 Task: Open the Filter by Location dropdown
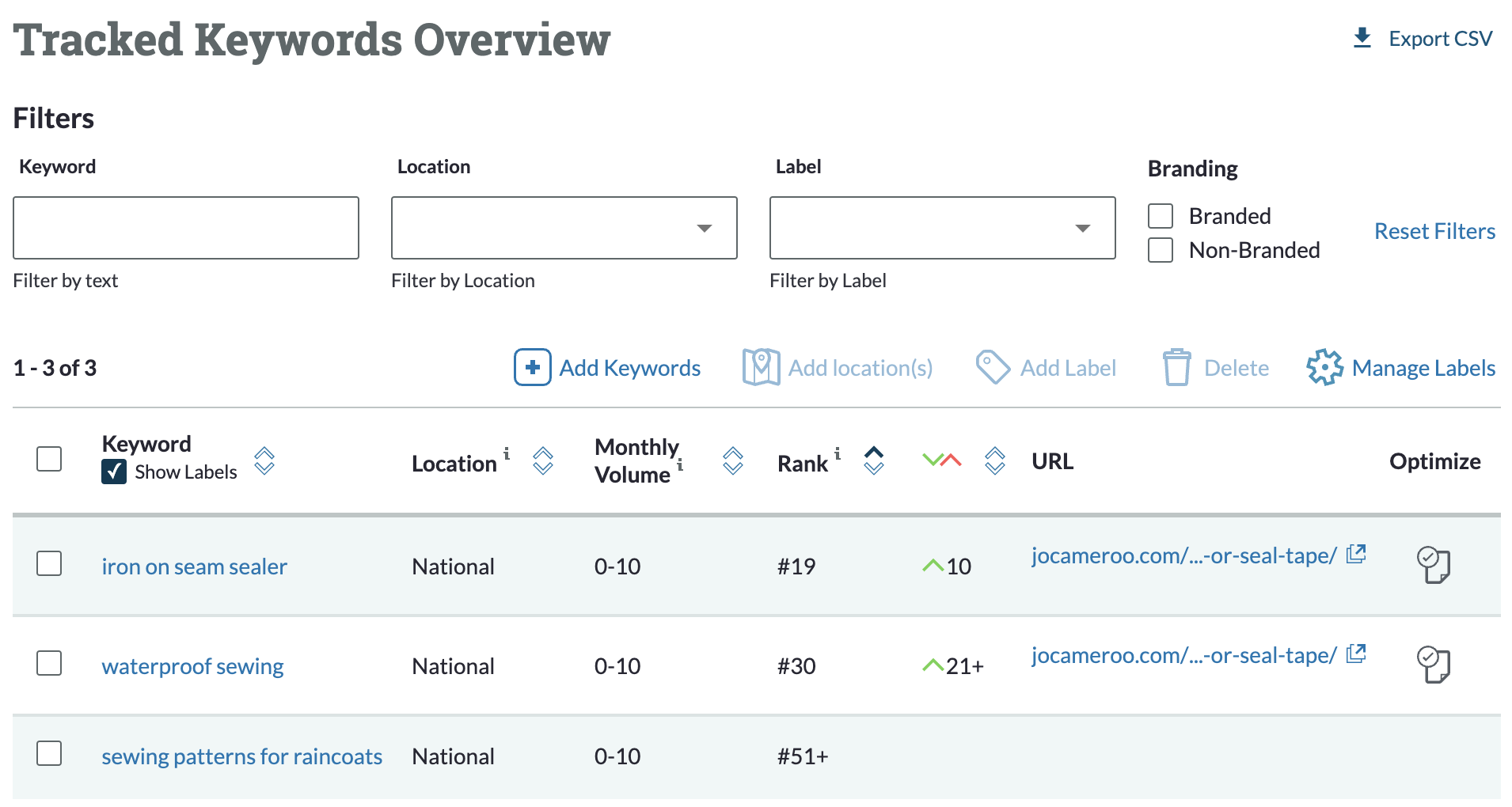click(x=564, y=228)
